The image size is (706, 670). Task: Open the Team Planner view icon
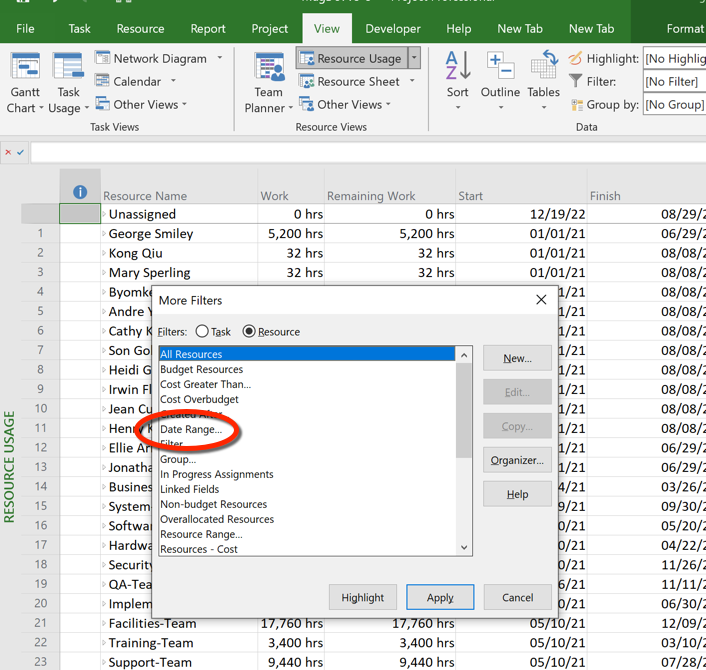point(269,66)
